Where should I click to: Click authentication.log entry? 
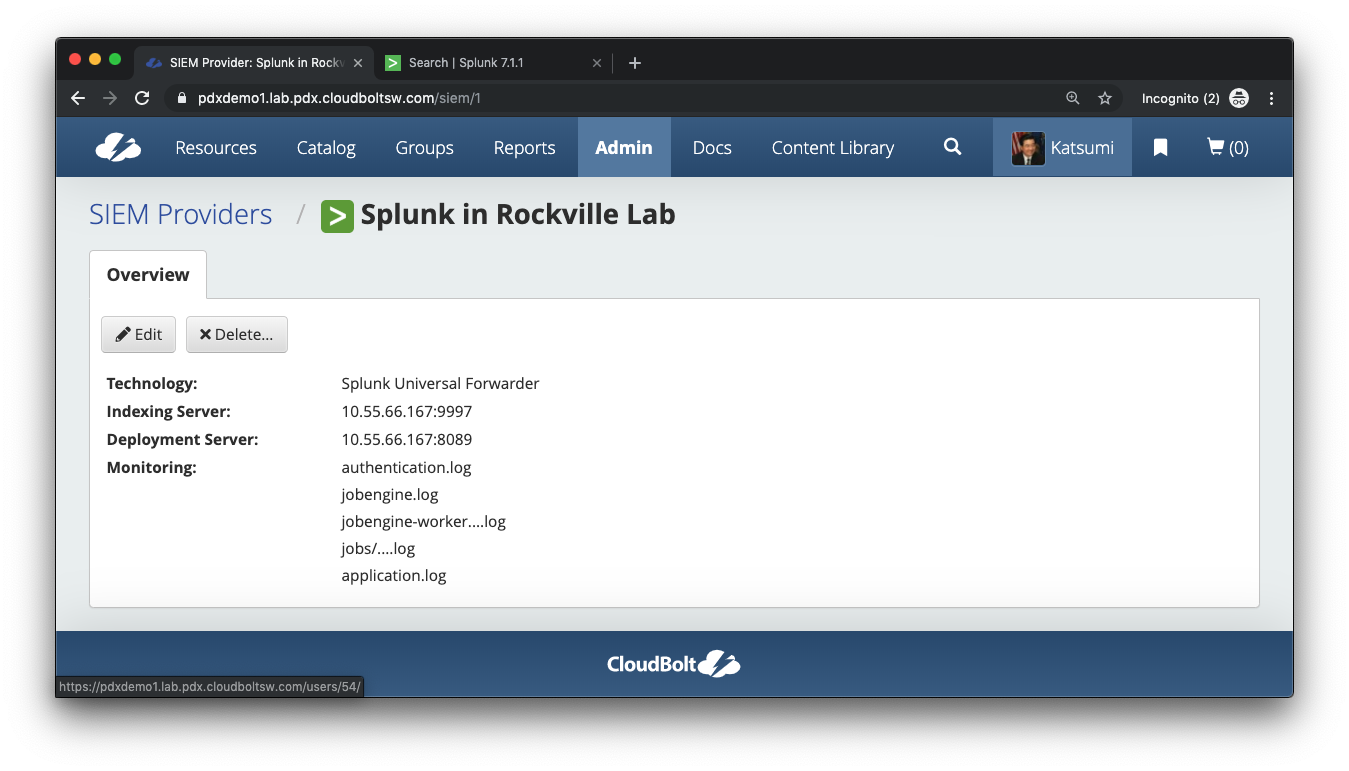(x=406, y=467)
